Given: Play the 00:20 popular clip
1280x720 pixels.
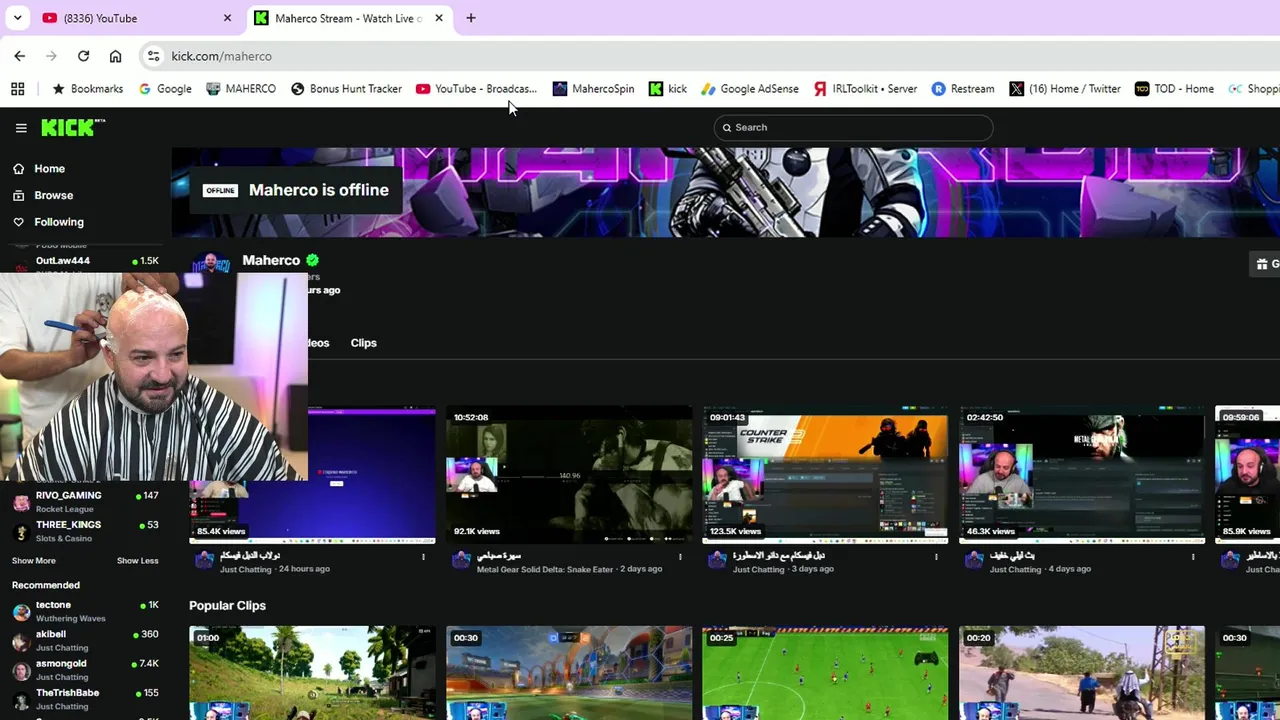Looking at the screenshot, I should (1082, 673).
